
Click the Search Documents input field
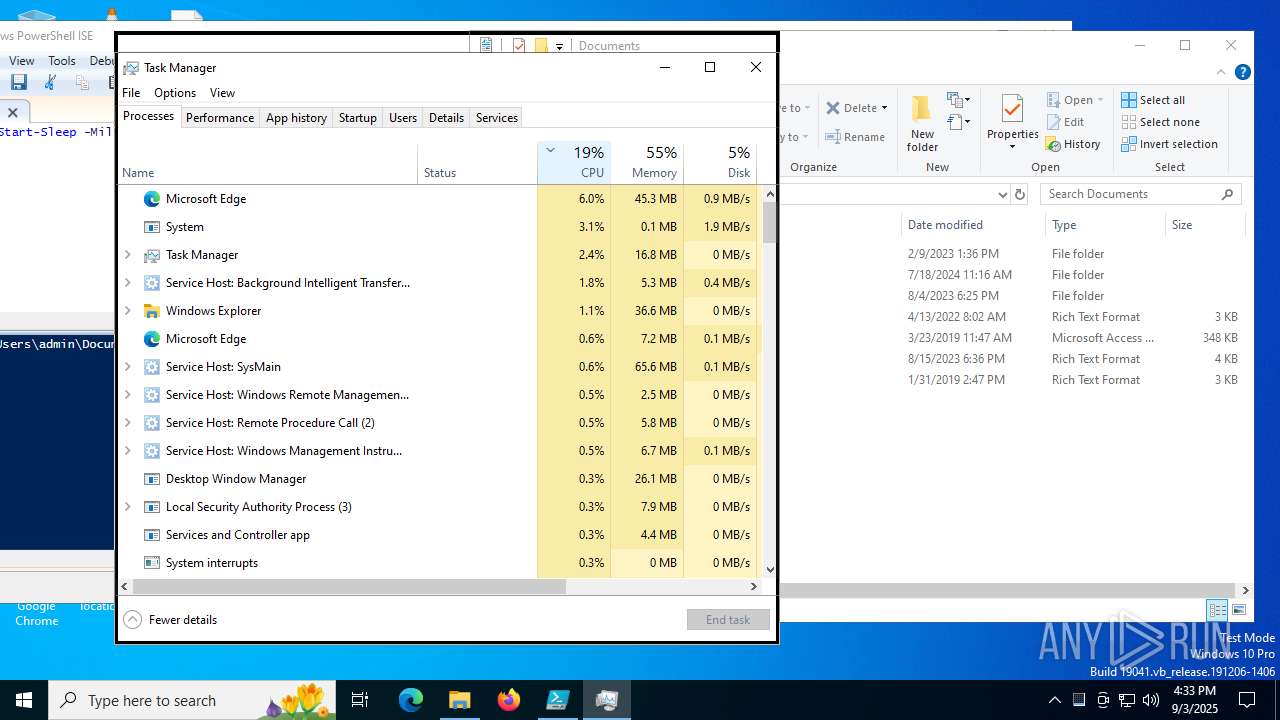click(x=1141, y=194)
